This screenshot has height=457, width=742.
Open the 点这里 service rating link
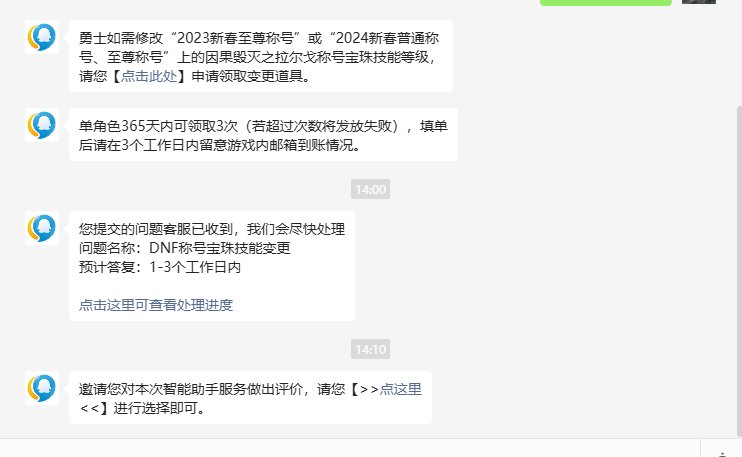click(x=400, y=389)
